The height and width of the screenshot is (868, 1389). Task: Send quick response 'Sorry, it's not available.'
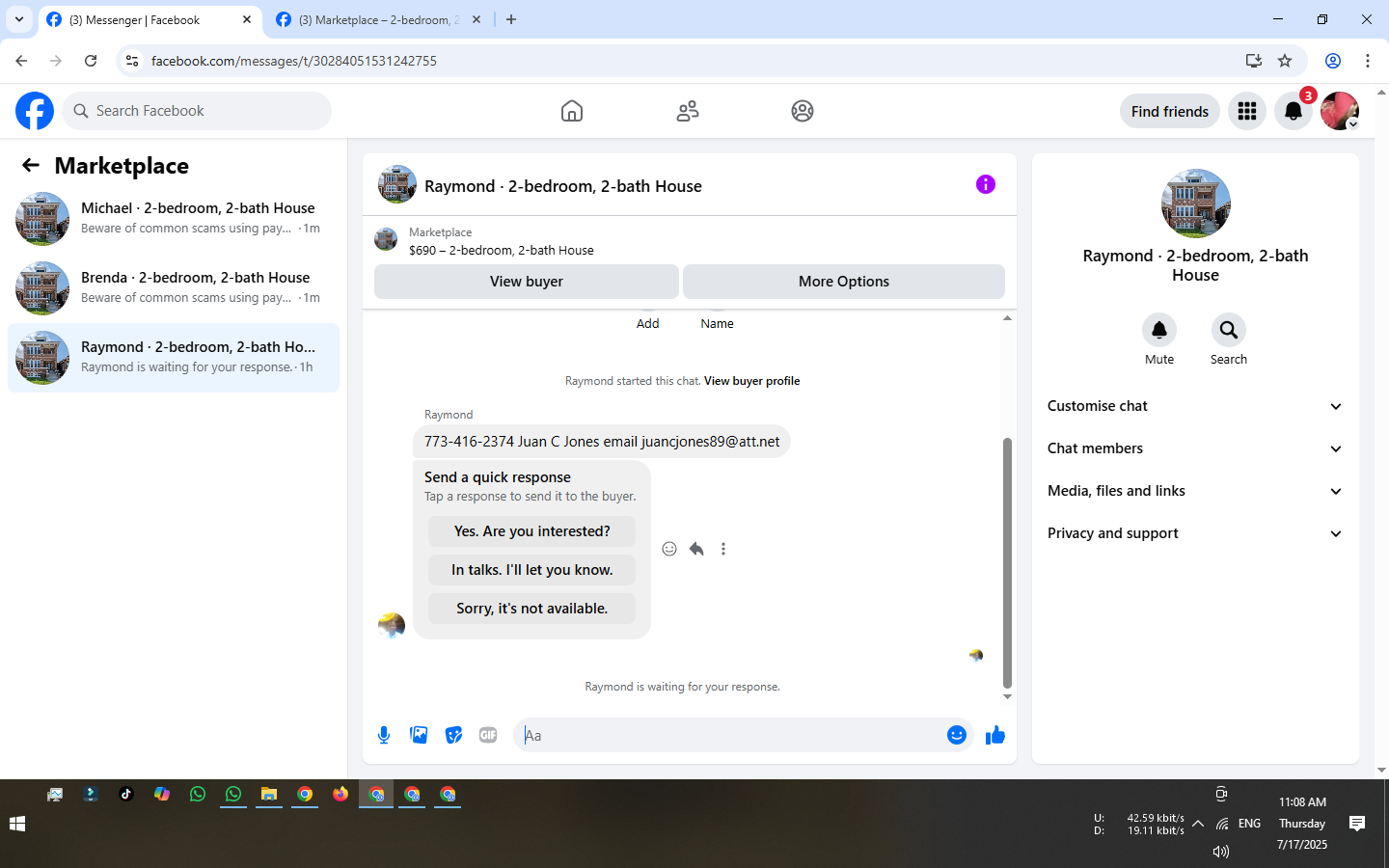pyautogui.click(x=531, y=609)
